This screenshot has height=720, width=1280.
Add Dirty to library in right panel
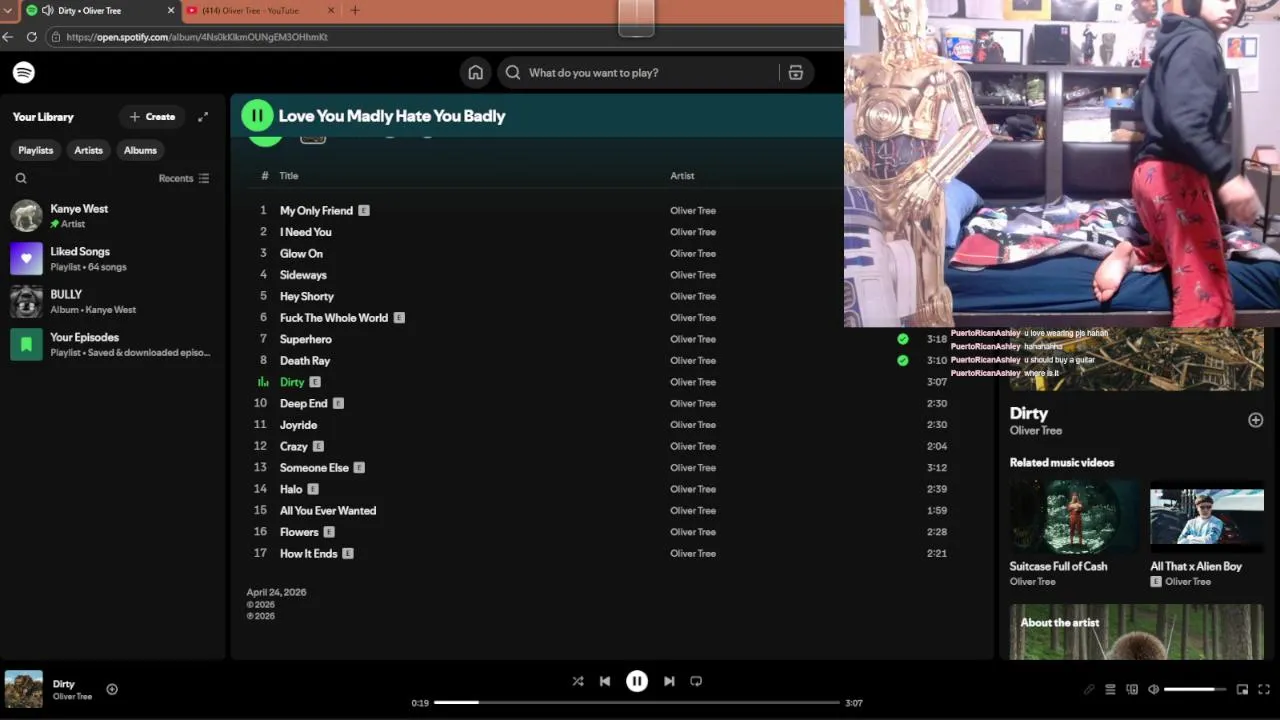tap(1256, 420)
